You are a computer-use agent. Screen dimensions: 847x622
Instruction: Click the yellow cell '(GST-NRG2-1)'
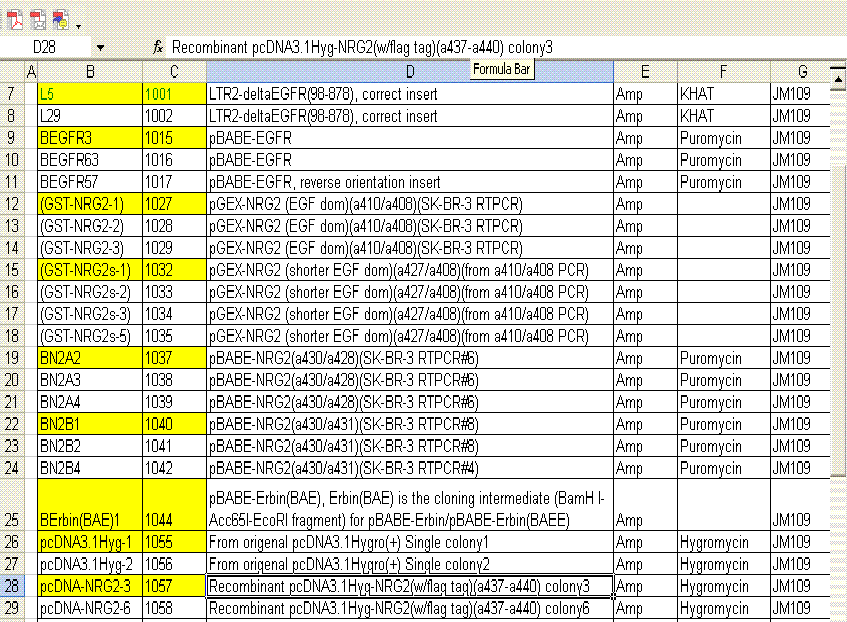click(x=90, y=204)
